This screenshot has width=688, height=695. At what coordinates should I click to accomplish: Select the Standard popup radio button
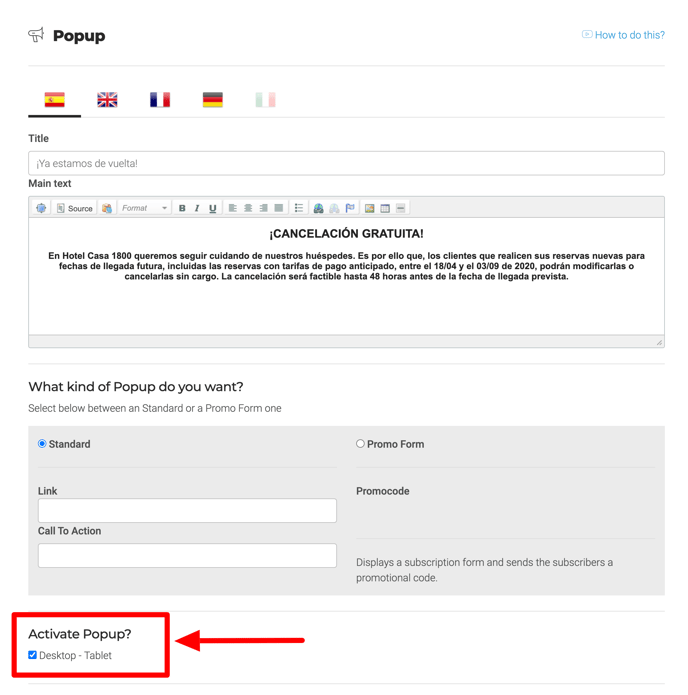point(42,444)
